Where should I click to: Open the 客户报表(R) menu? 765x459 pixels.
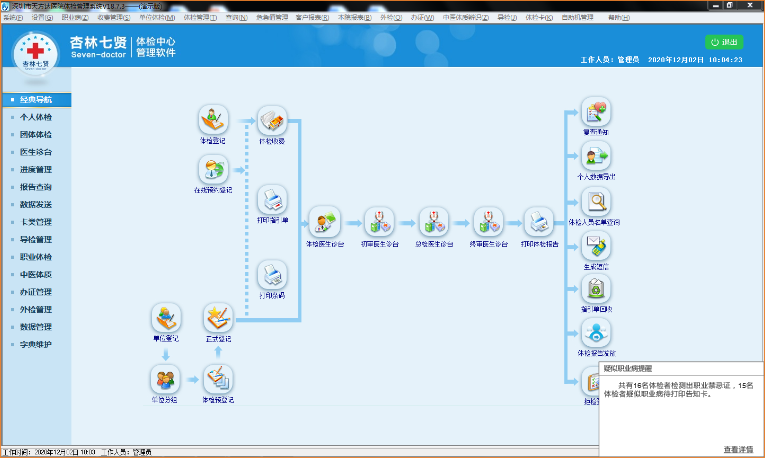[x=312, y=18]
